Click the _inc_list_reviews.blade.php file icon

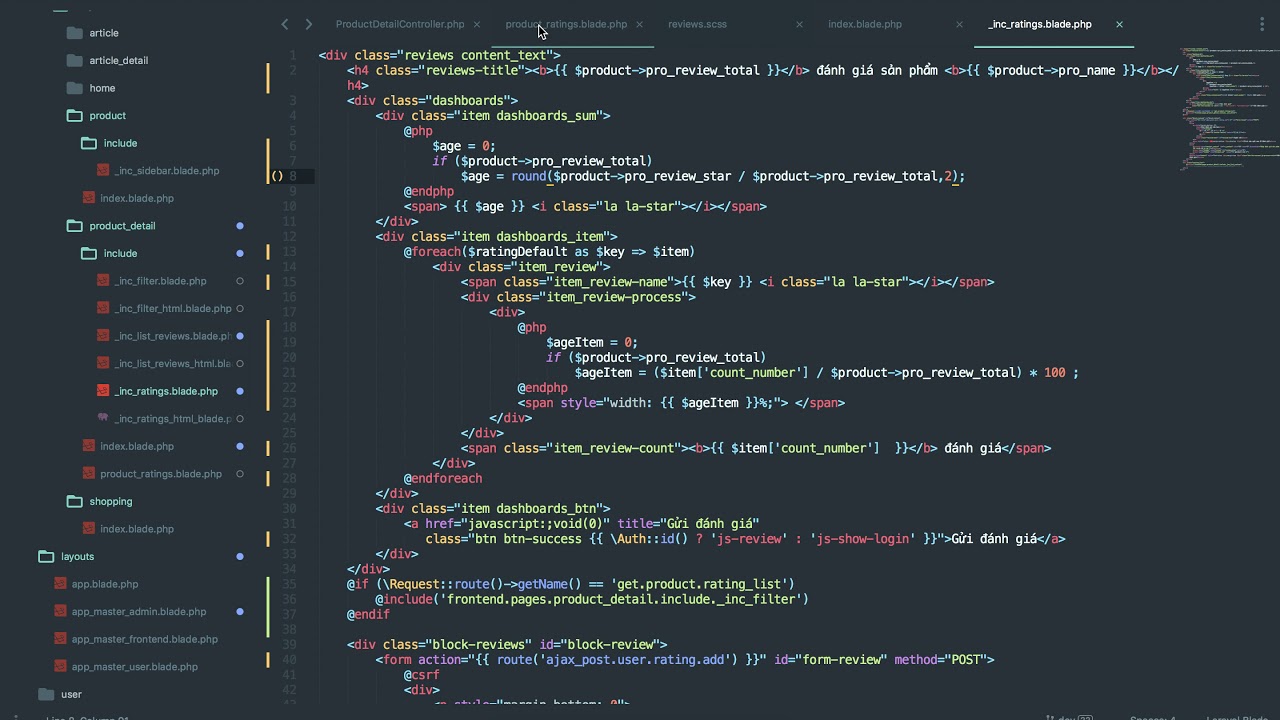103,336
